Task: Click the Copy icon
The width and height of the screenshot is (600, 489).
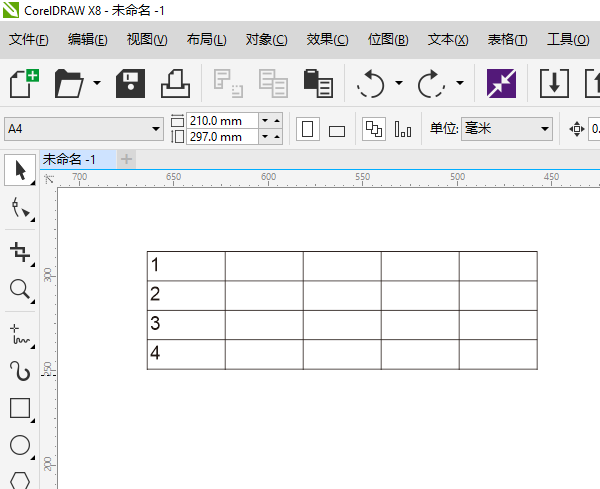Action: click(x=273, y=83)
